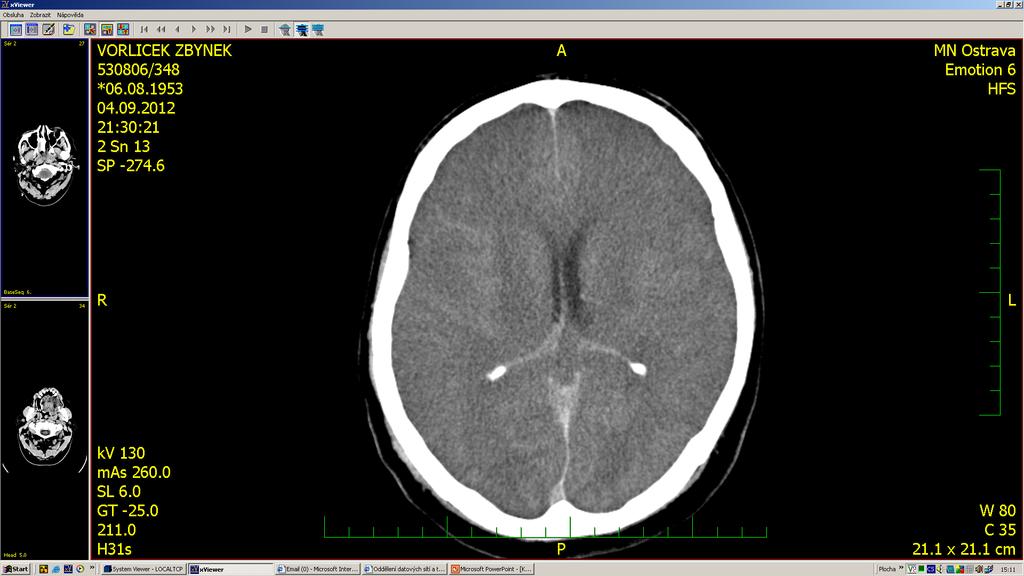Click the study date 04.09.2012
Screen dimensions: 1024x576
pyautogui.click(x=136, y=108)
